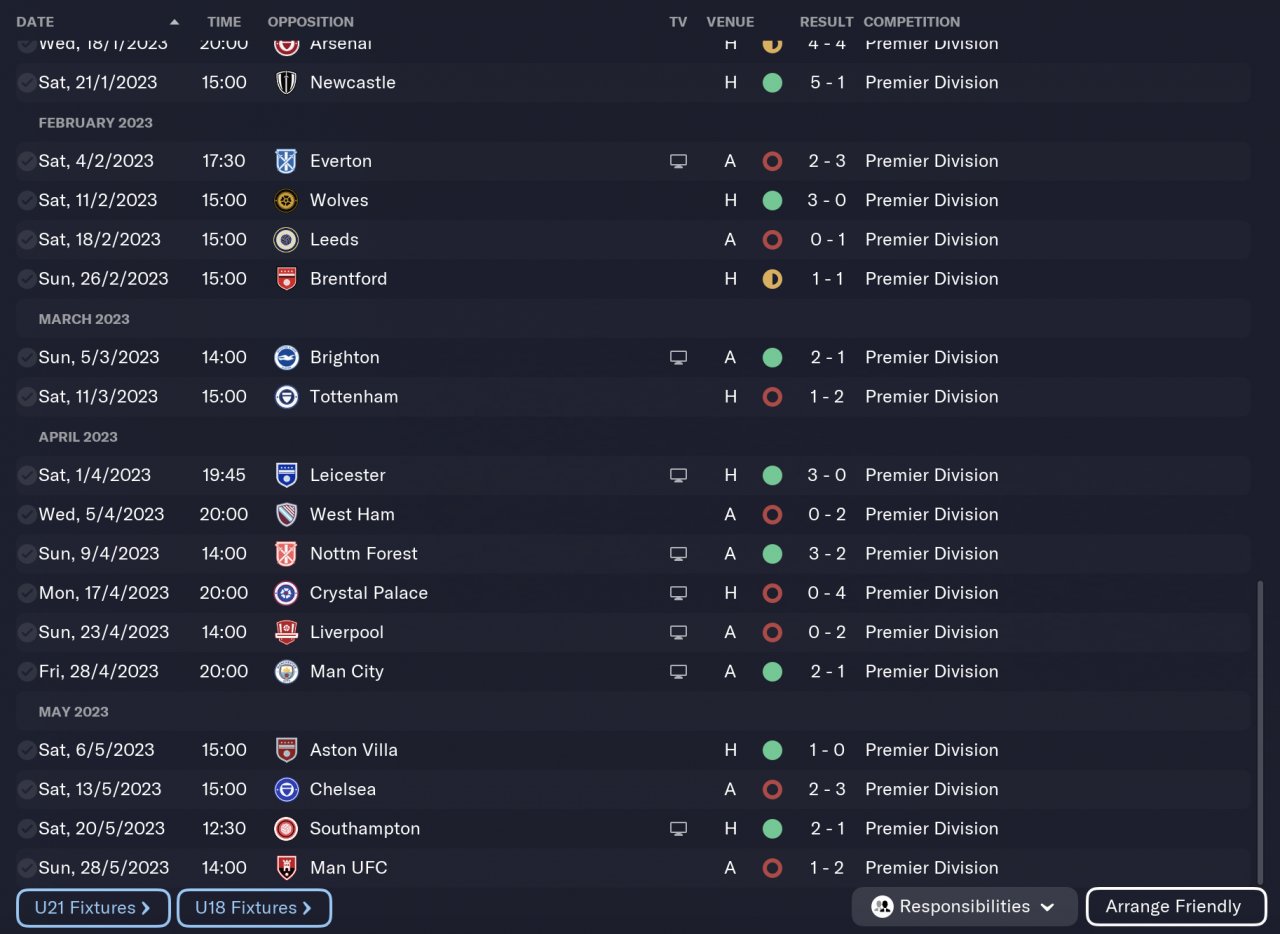
Task: Click the TV icon on Southampton fixture
Action: 678,828
